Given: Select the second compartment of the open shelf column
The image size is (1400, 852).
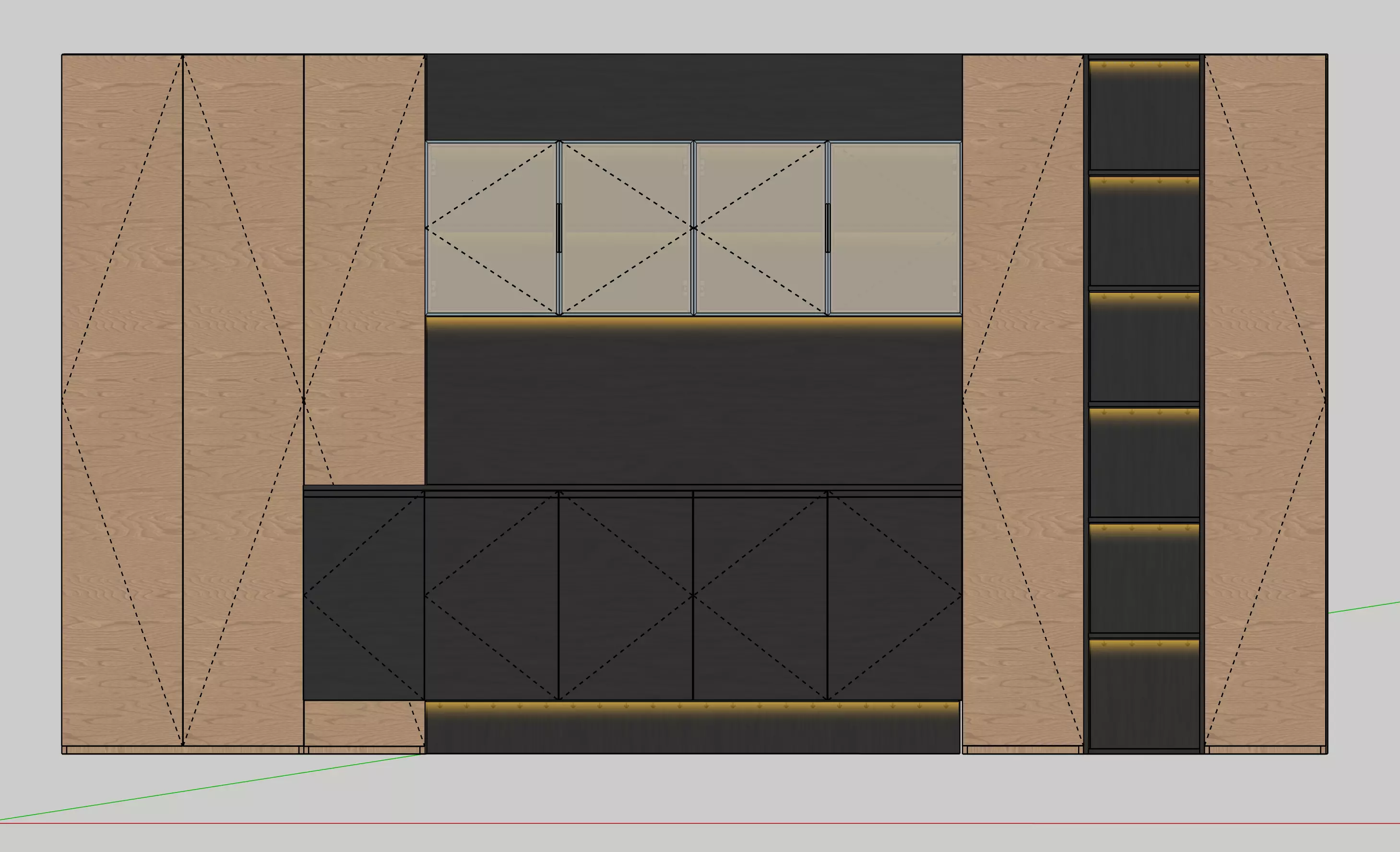Looking at the screenshot, I should click(1144, 231).
